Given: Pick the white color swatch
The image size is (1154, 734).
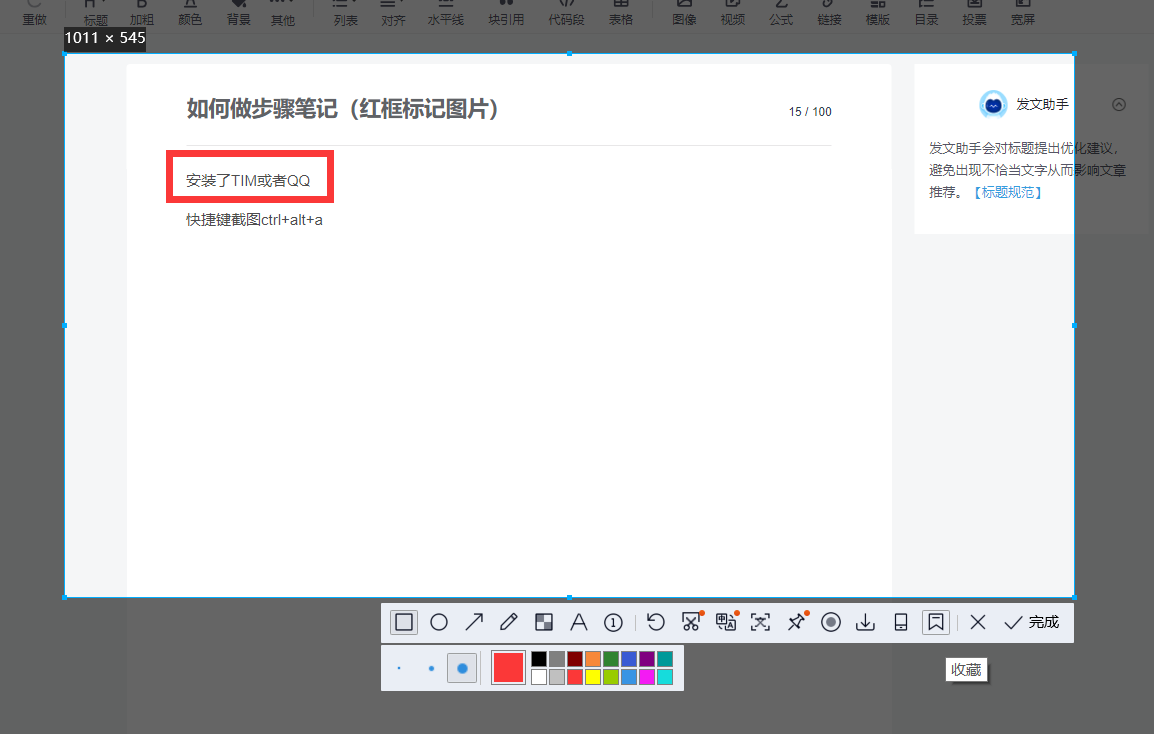Looking at the screenshot, I should [539, 677].
